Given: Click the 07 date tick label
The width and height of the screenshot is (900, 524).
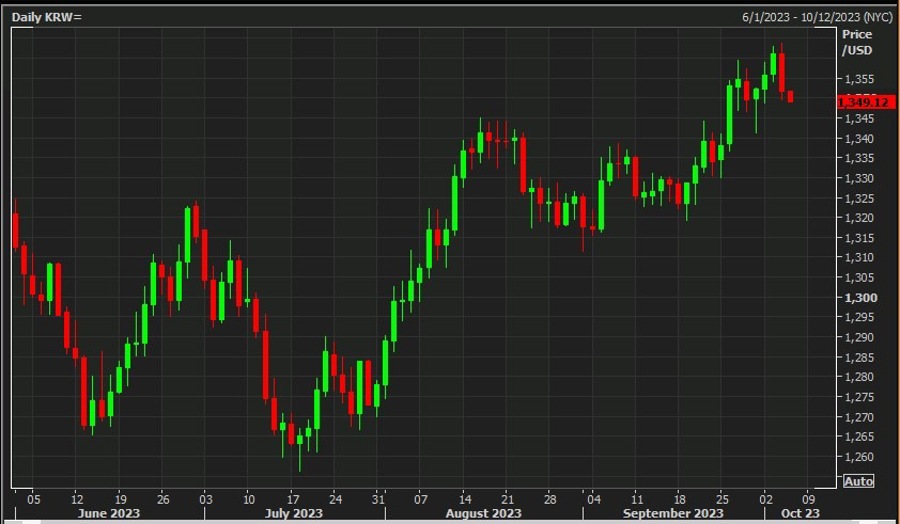Looking at the screenshot, I should (x=421, y=498).
